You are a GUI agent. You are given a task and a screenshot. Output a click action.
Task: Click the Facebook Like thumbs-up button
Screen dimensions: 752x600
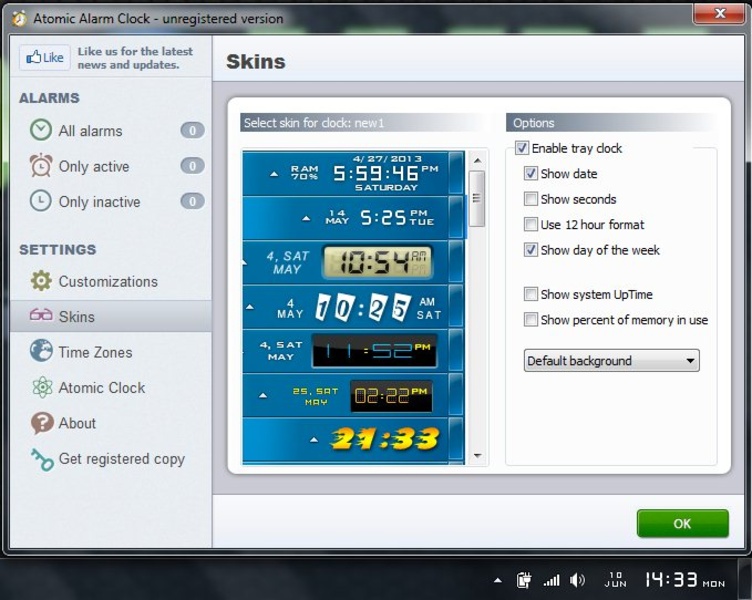(x=45, y=58)
